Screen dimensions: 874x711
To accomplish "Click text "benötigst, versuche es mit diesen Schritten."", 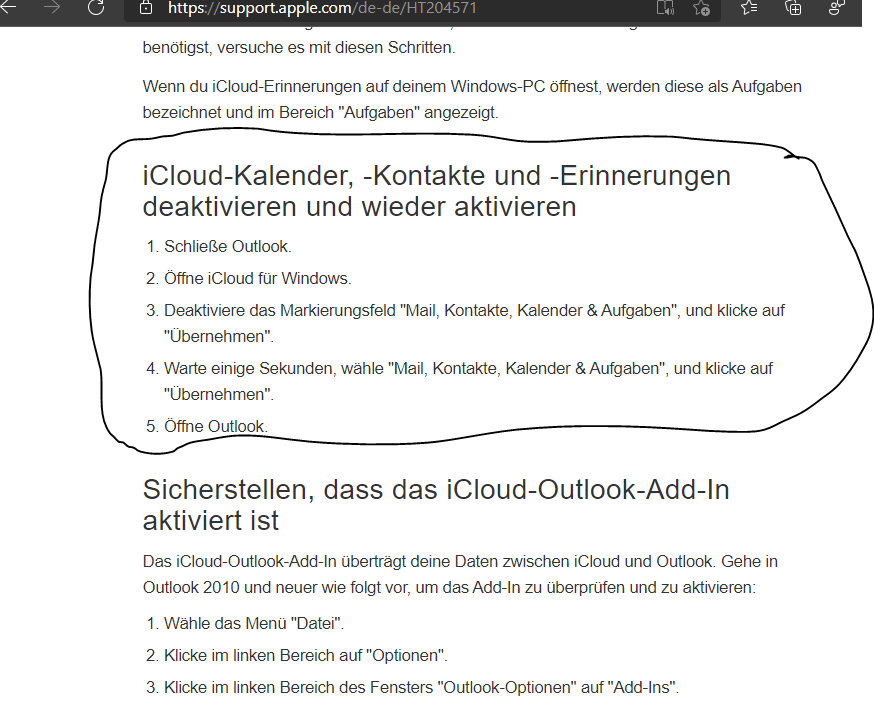I will pyautogui.click(x=299, y=47).
